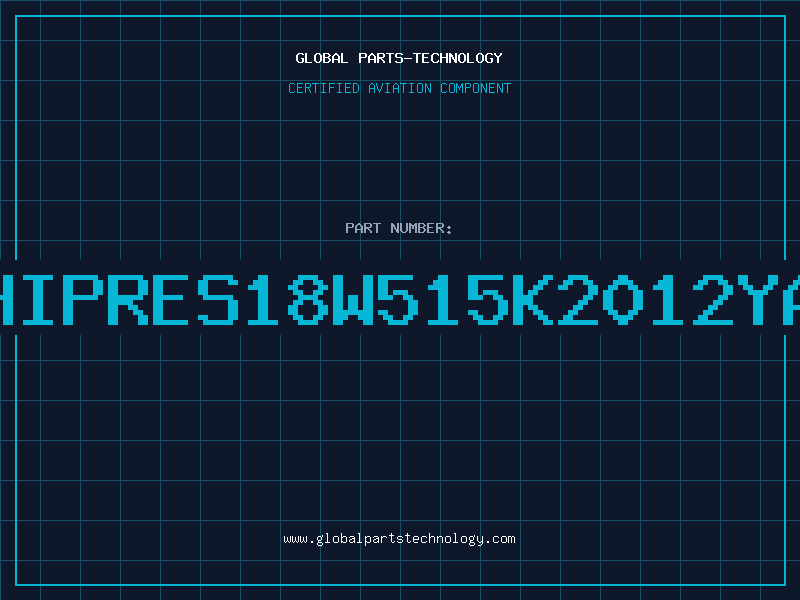This screenshot has height=600, width=800.
Task: Select the CERTIFIED AVIATION COMPONENT subtitle
Action: click(399, 88)
